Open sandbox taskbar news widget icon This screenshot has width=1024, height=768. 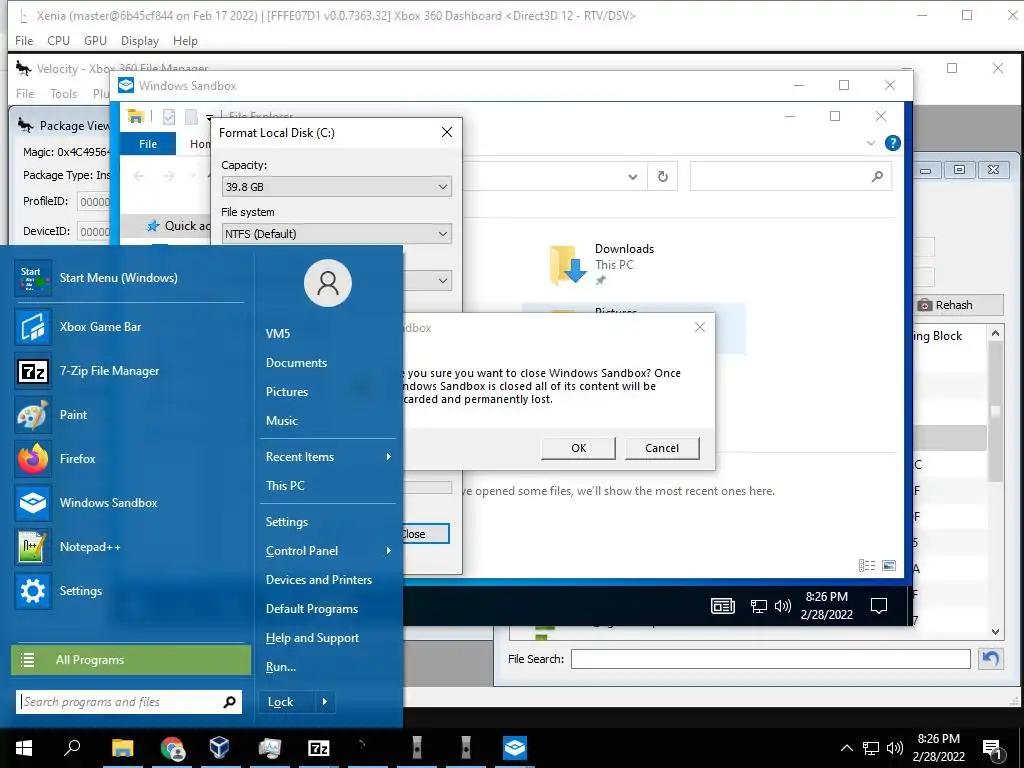point(723,606)
